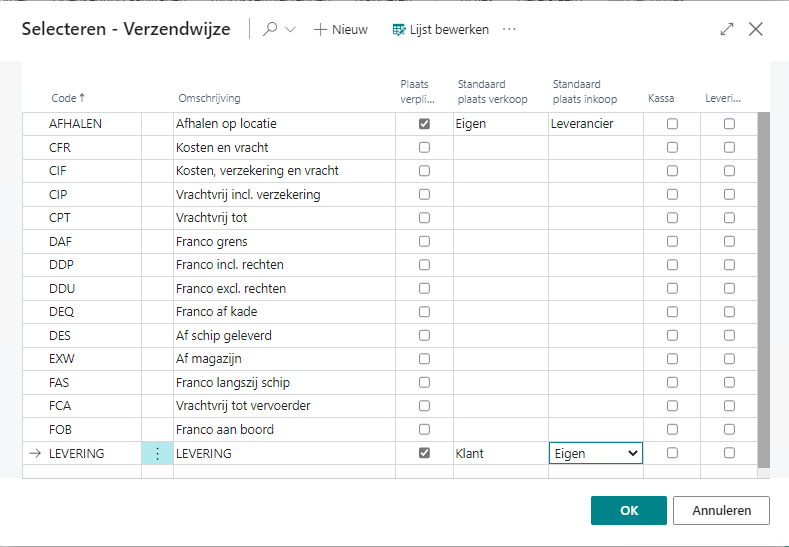Click the Nieuw plus button
Screen dimensions: 789x547
tap(340, 30)
